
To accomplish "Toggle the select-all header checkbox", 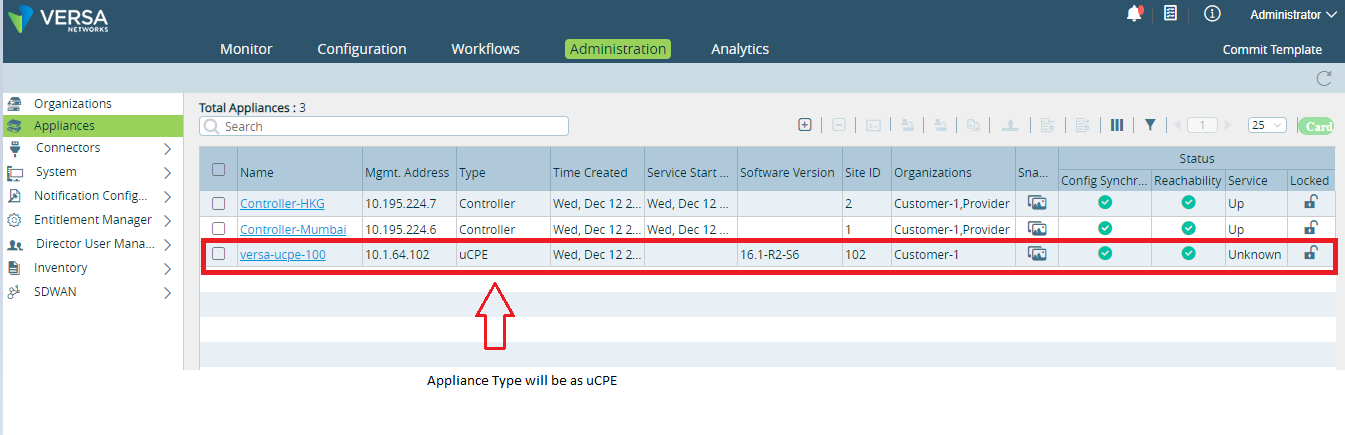I will click(x=218, y=170).
